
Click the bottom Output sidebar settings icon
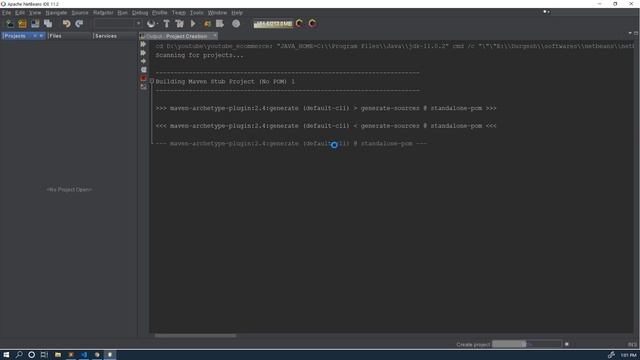coord(143,87)
